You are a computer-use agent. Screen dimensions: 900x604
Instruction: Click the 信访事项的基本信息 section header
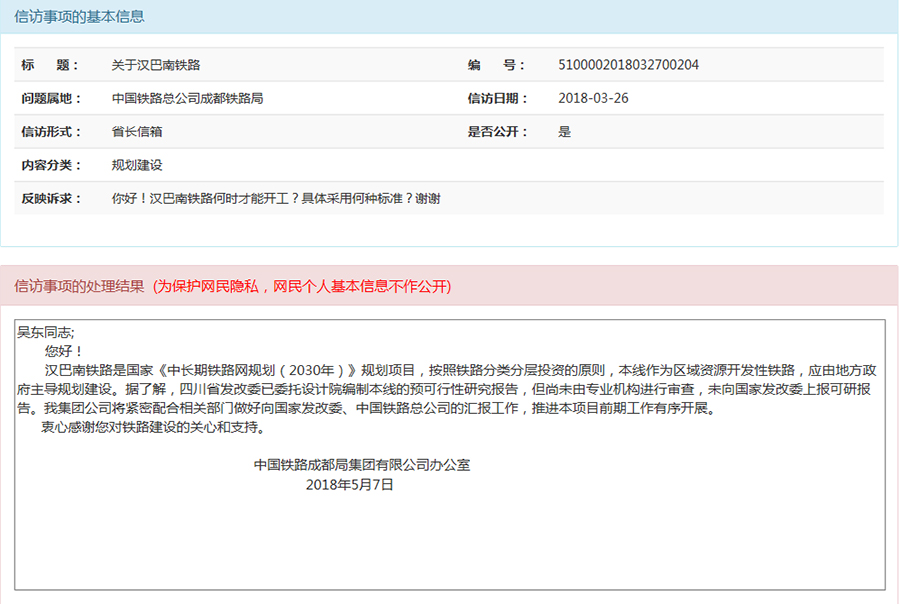pyautogui.click(x=79, y=17)
